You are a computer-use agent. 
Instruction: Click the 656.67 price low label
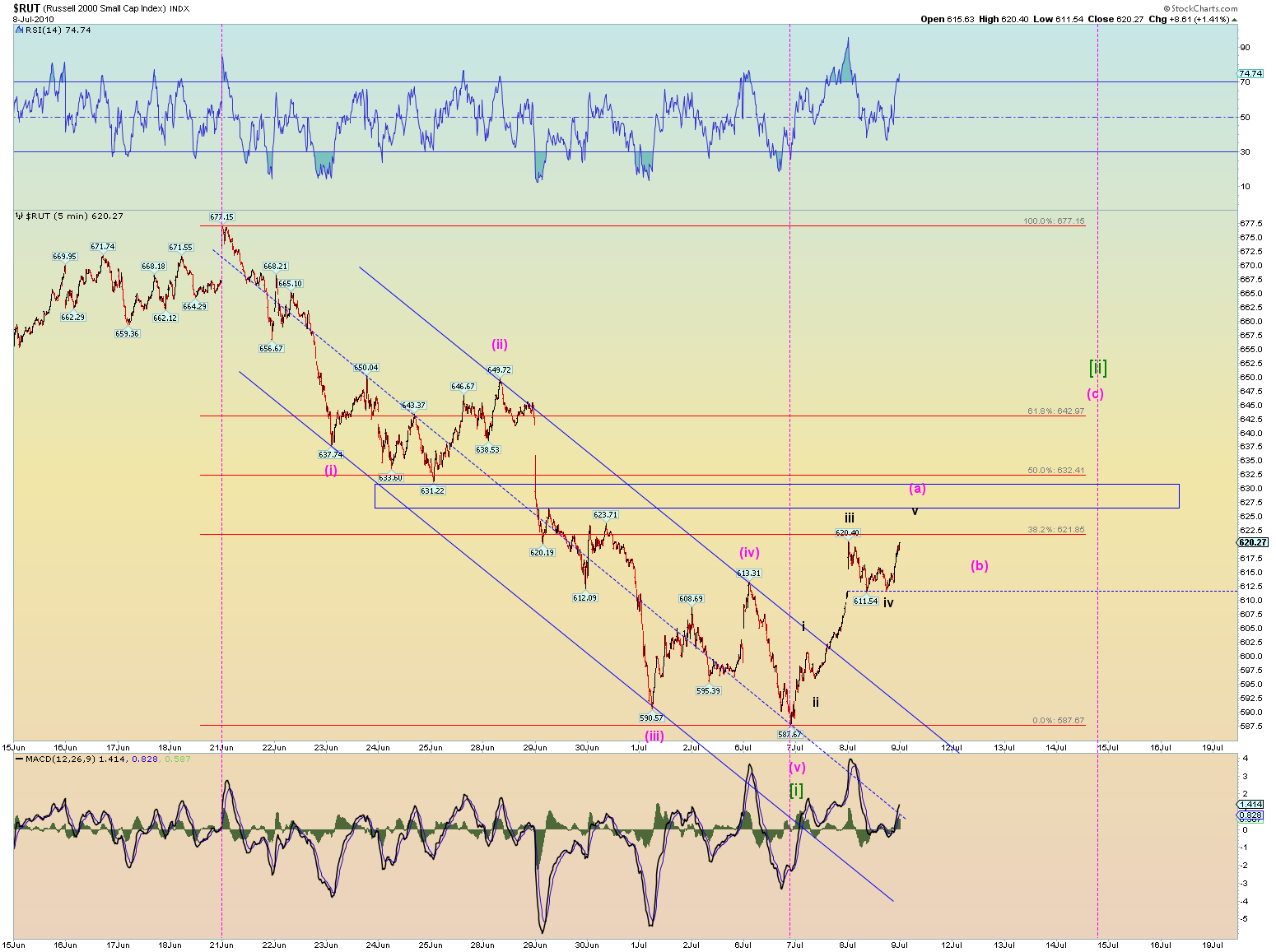271,348
